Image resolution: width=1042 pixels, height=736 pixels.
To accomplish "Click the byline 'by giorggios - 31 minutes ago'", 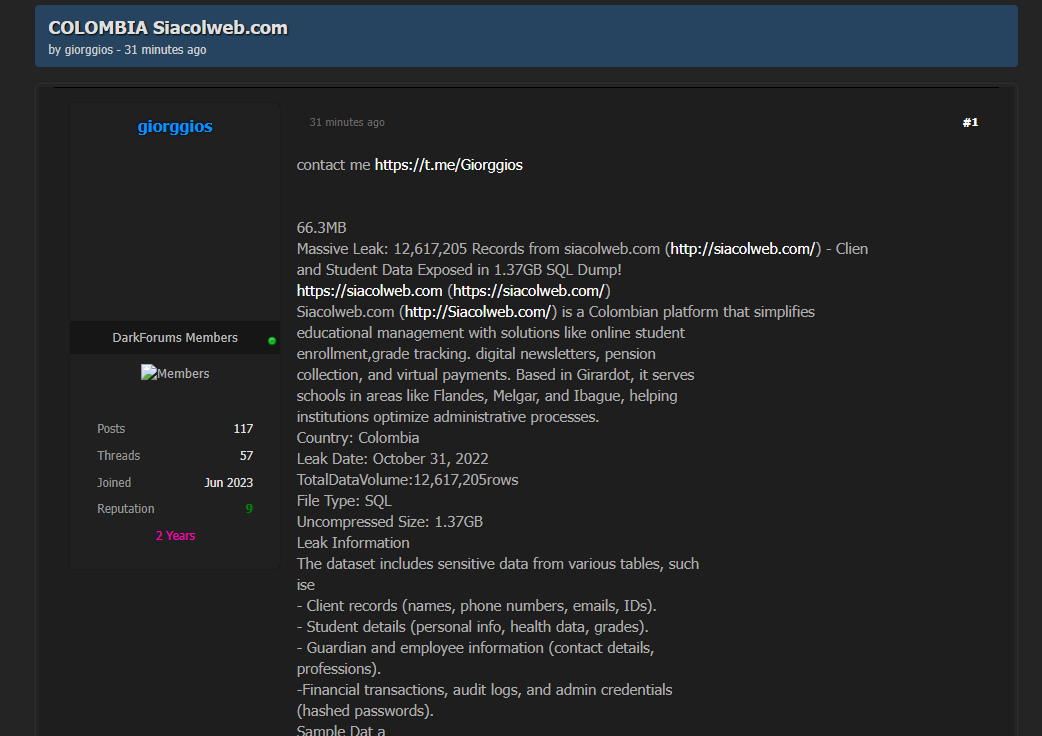I will tap(128, 50).
